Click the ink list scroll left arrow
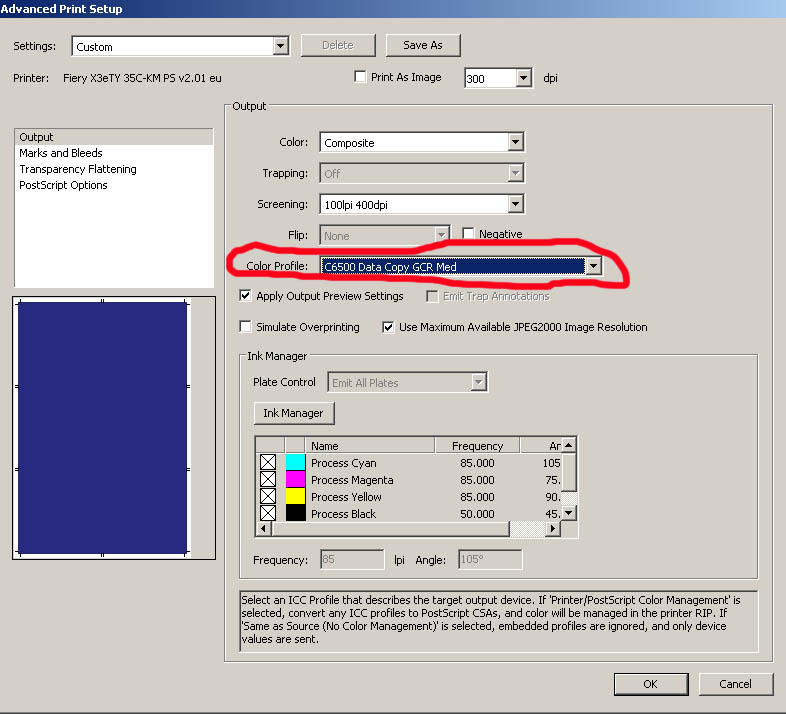The image size is (786, 714). 264,528
